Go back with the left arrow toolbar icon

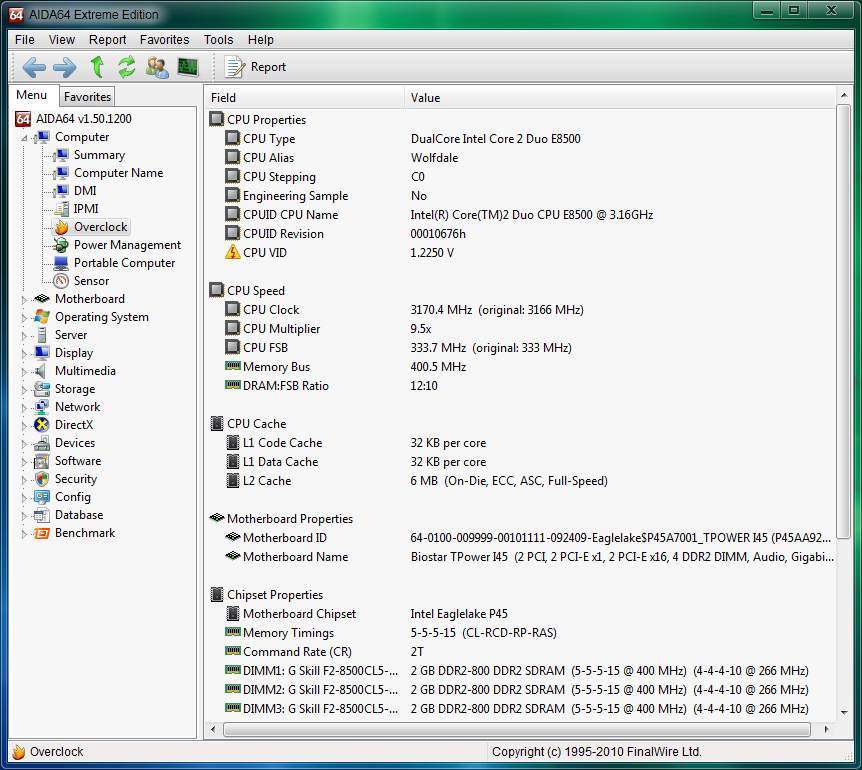(x=34, y=67)
